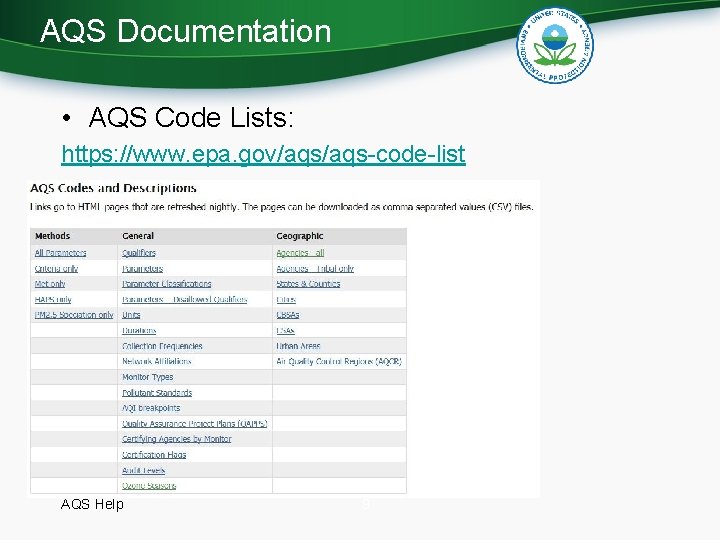This screenshot has width=720, height=540.
Task: Open the Audit Levels link
Action: pyautogui.click(x=144, y=470)
